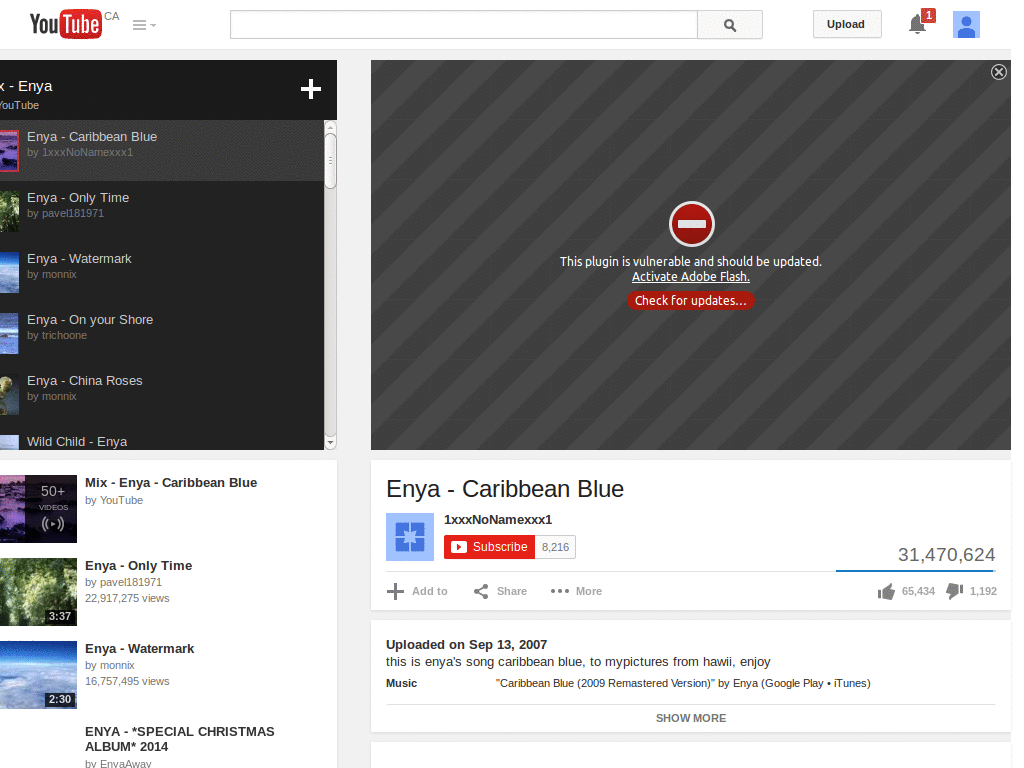Image resolution: width=1024 pixels, height=768 pixels.
Task: Click pavel181971 uploader under Only Time suggestion
Action: click(131, 582)
